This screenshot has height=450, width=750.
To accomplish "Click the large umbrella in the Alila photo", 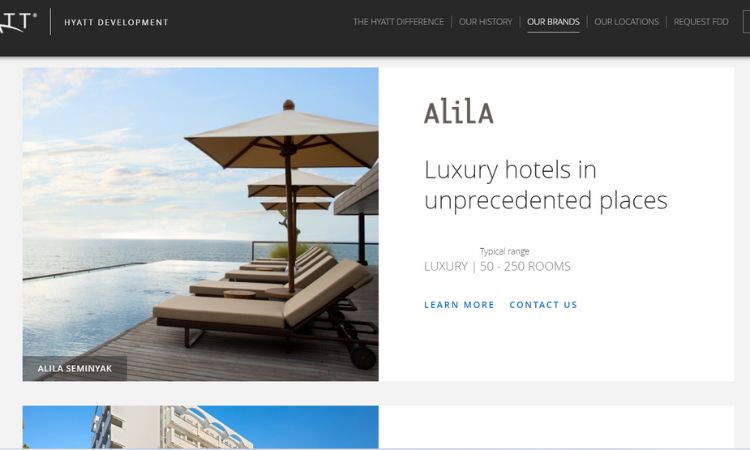I will pyautogui.click(x=282, y=139).
